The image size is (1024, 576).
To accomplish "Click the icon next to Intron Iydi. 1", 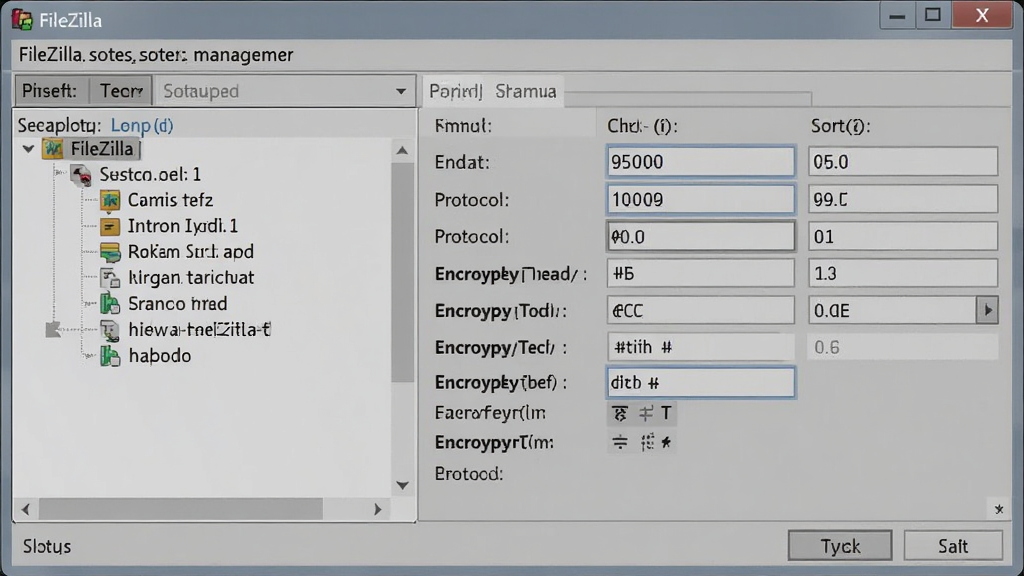I will [x=110, y=227].
